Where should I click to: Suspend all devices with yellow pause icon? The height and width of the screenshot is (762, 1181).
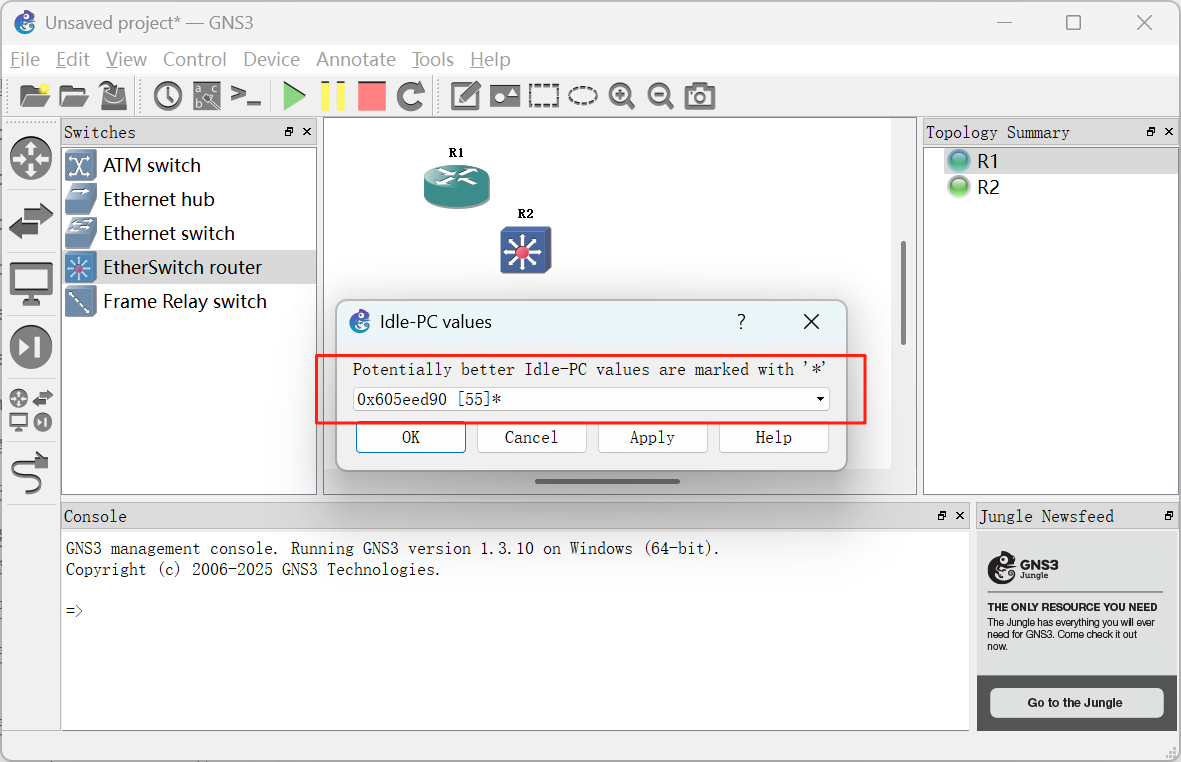point(332,96)
